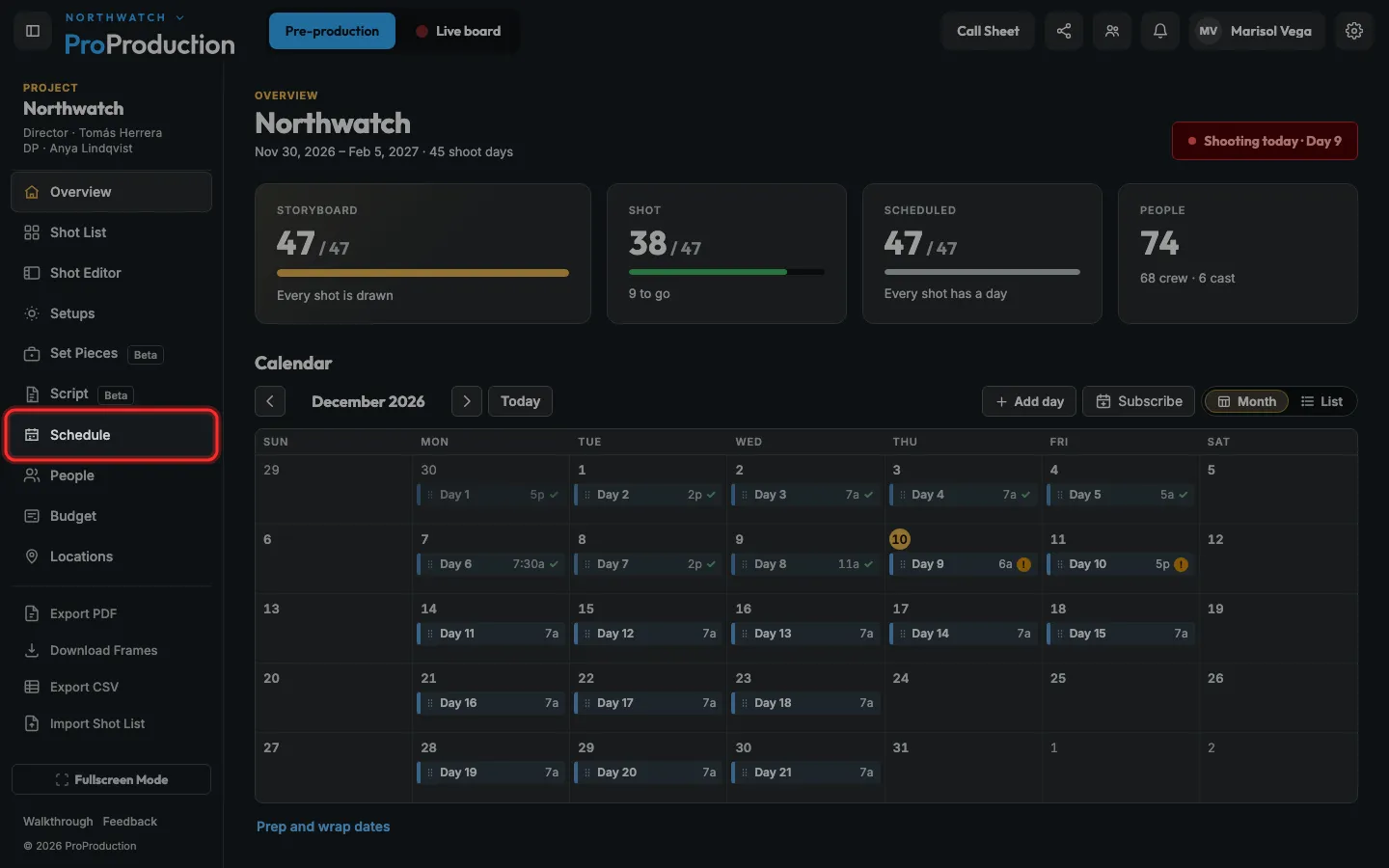Open Marisol Vega user menu
This screenshot has height=868, width=1389.
pyautogui.click(x=1257, y=31)
